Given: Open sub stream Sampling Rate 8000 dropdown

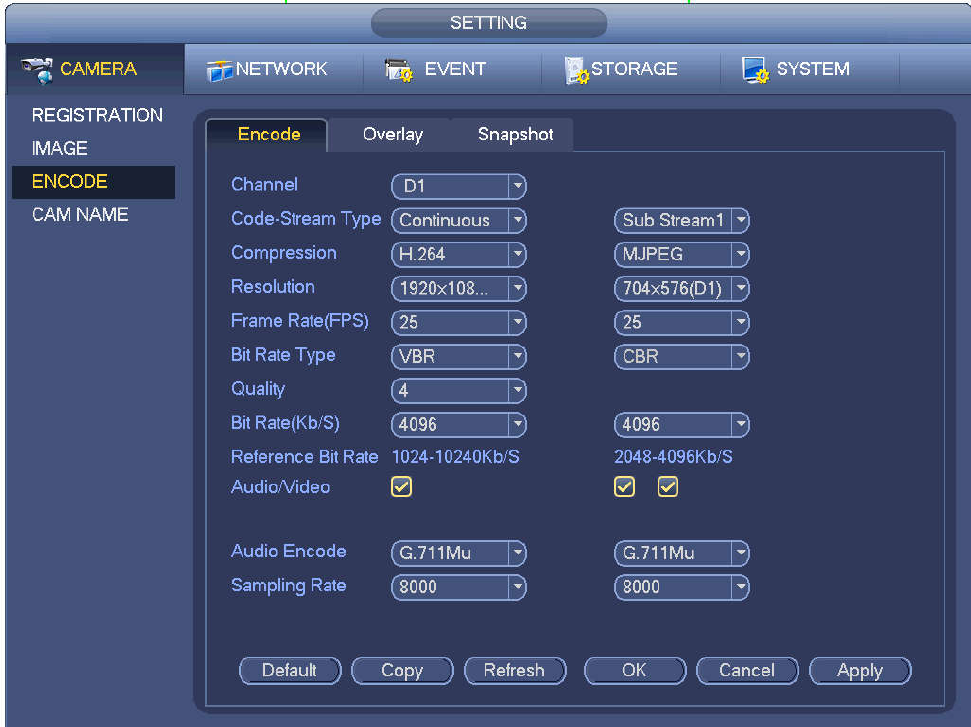Looking at the screenshot, I should pyautogui.click(x=682, y=588).
